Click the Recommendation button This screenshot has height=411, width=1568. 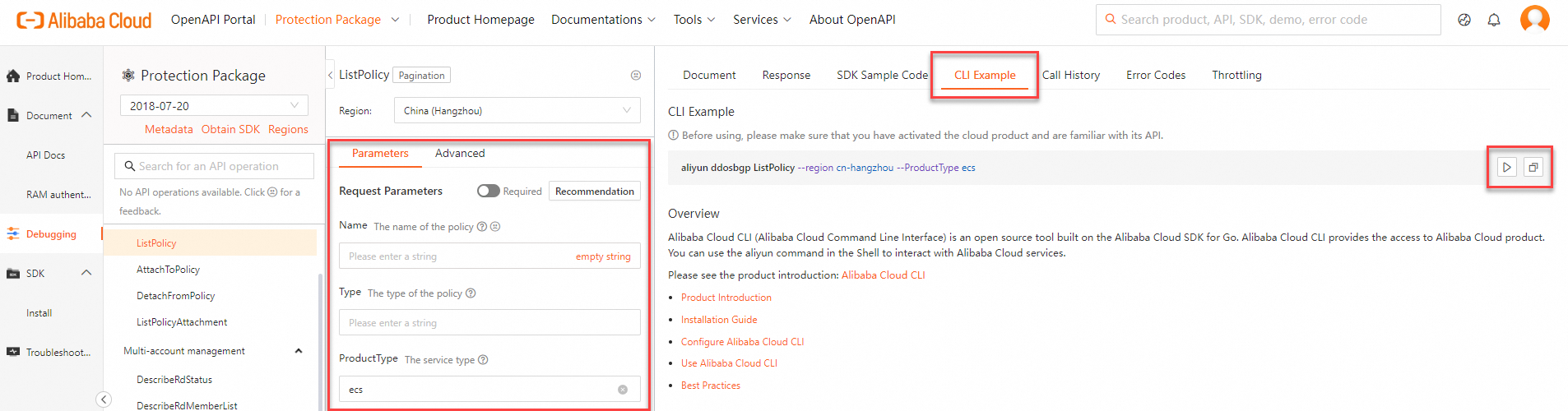point(594,191)
